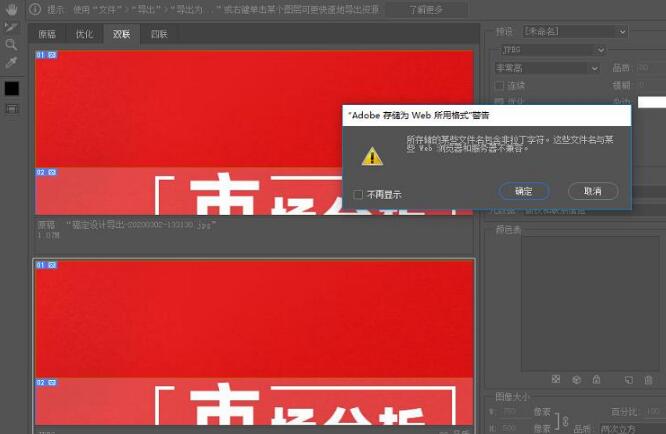Select the Zoom tool
This screenshot has width=666, height=434.
coord(11,45)
